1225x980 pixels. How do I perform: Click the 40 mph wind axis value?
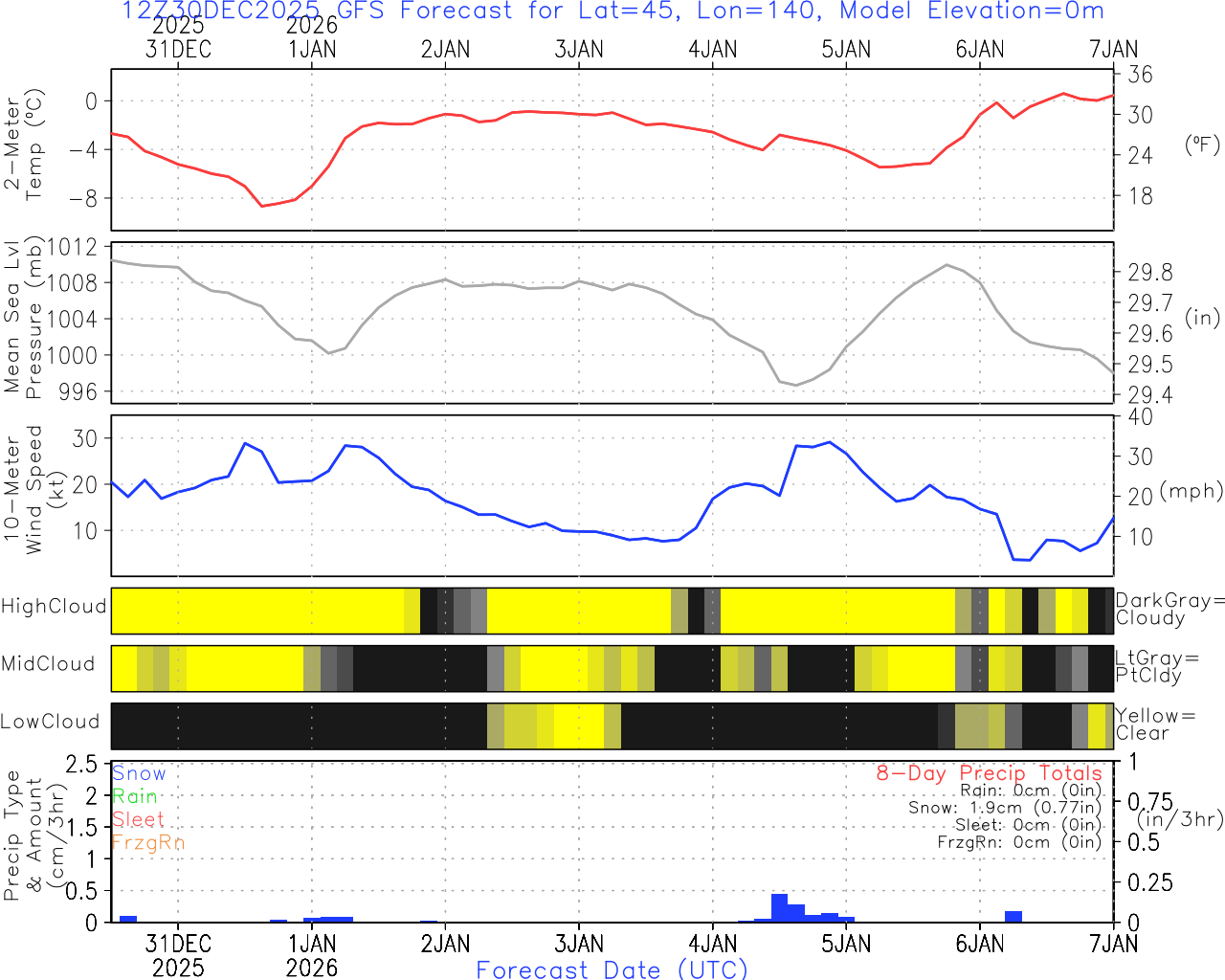1141,417
